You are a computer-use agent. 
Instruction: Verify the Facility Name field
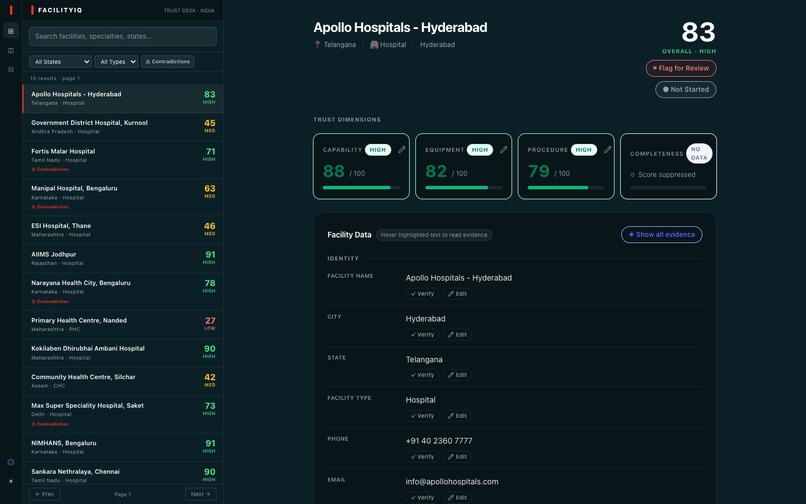[x=422, y=294]
